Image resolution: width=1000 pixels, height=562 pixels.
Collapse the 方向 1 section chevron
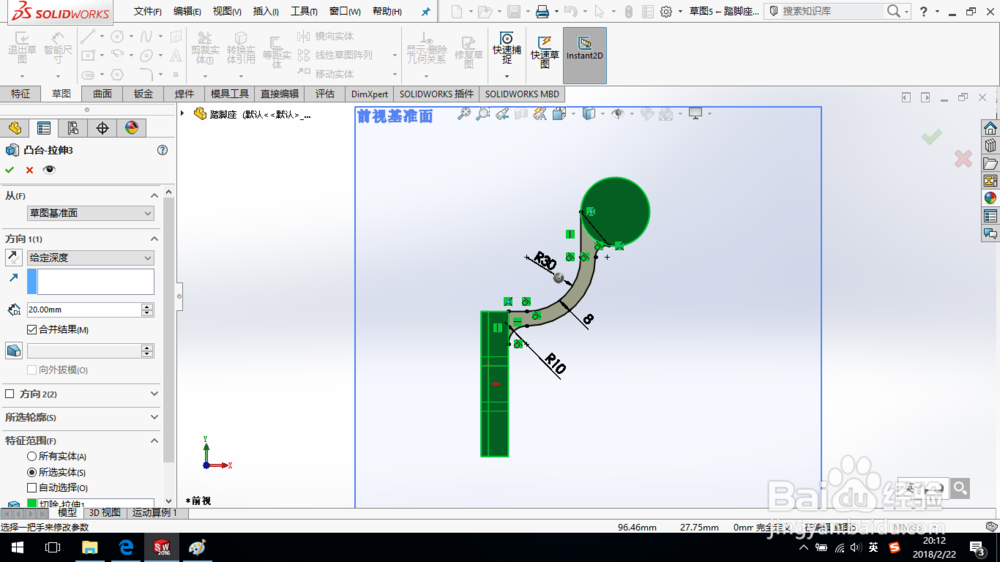(x=154, y=239)
